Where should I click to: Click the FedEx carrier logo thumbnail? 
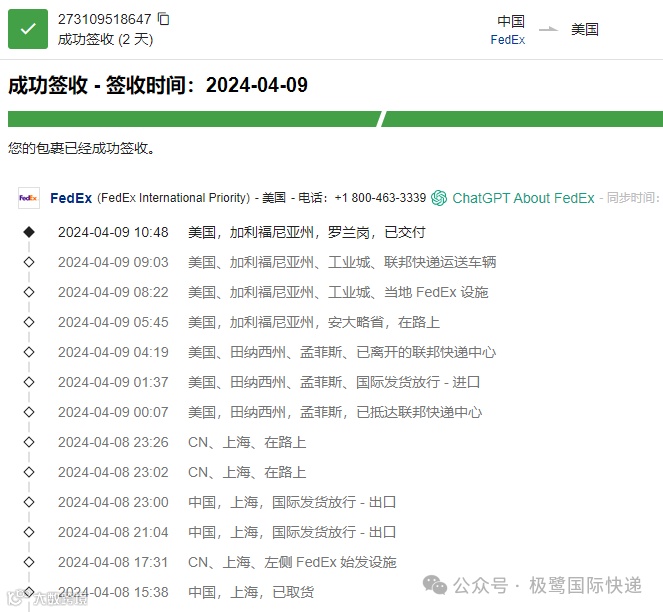point(29,198)
